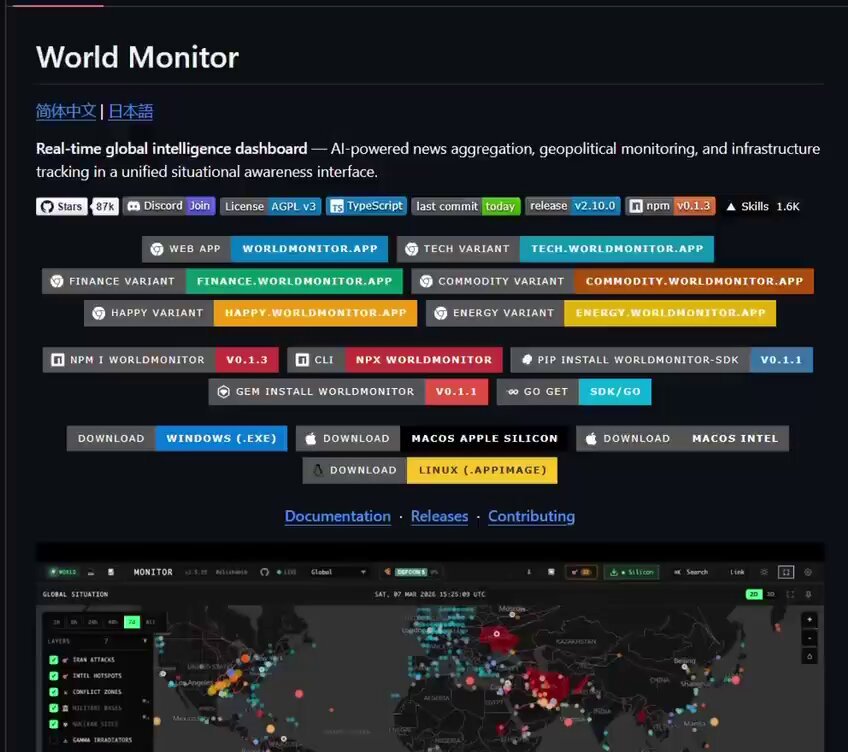Select the All time range tab
Screen dimensions: 848x752
tap(150, 622)
